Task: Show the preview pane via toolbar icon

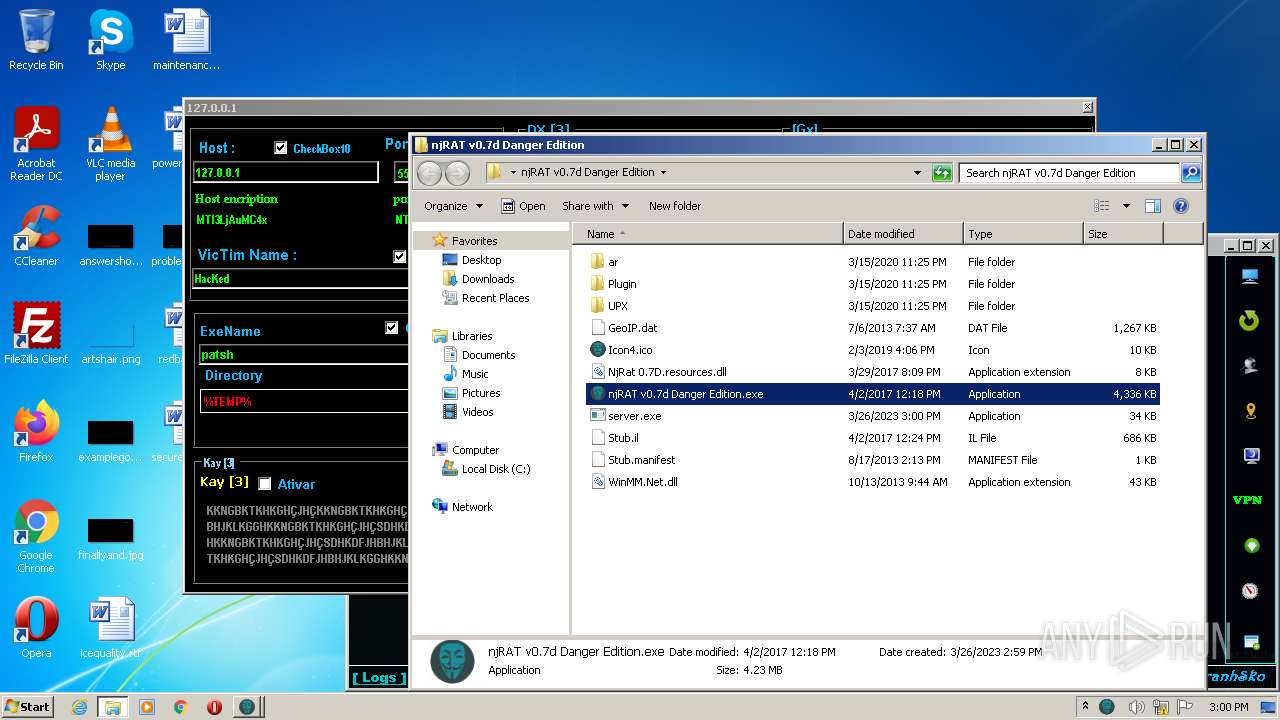Action: (1152, 206)
